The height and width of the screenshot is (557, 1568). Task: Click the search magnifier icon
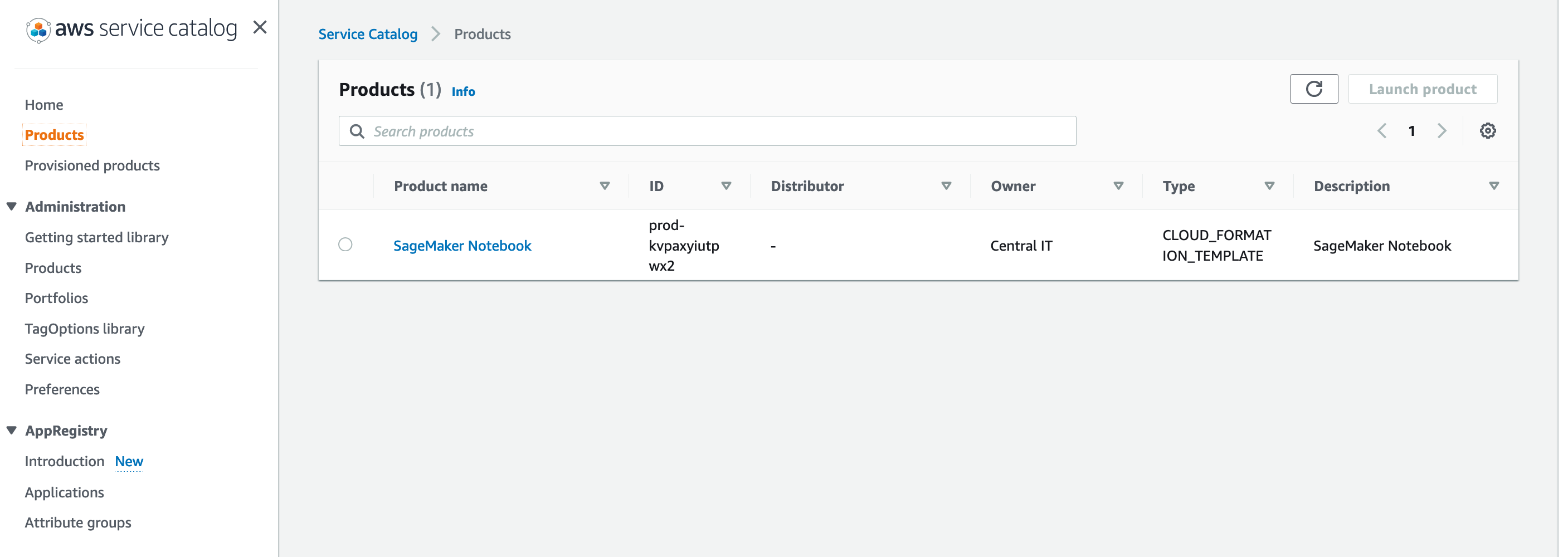(x=357, y=131)
